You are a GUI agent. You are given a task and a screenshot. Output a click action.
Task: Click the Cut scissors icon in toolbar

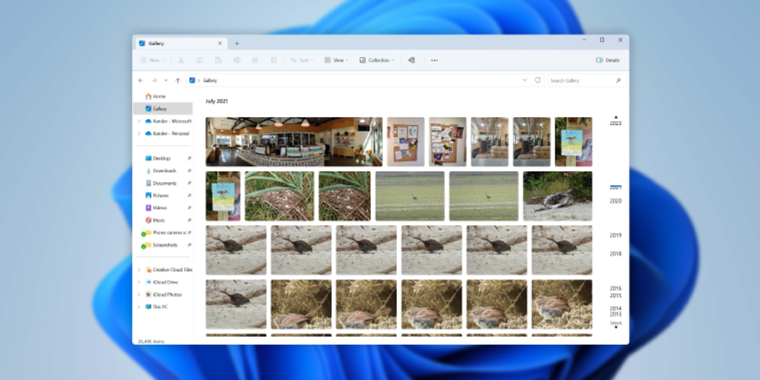181,60
